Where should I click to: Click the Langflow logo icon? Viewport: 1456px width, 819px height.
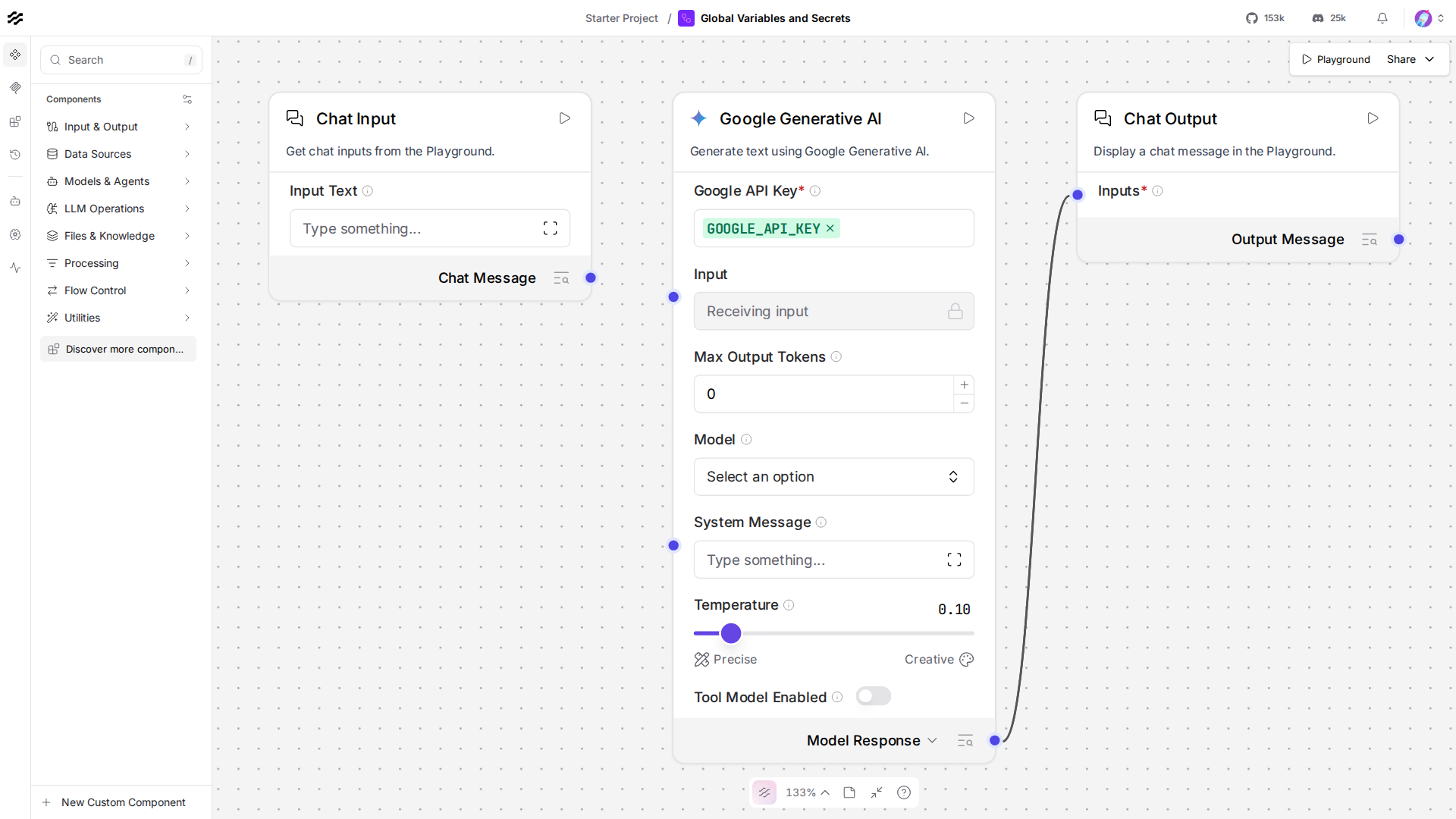[15, 18]
